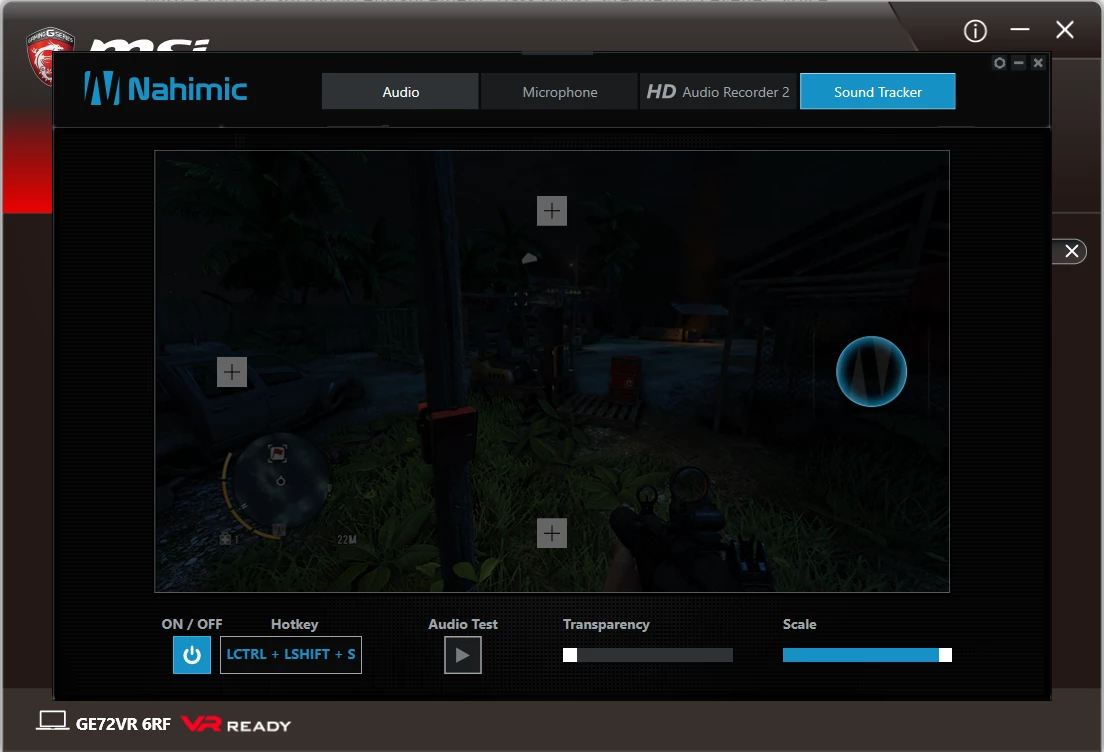Close the MSI Dragon Center window
Image resolution: width=1104 pixels, height=752 pixels.
coord(1065,30)
